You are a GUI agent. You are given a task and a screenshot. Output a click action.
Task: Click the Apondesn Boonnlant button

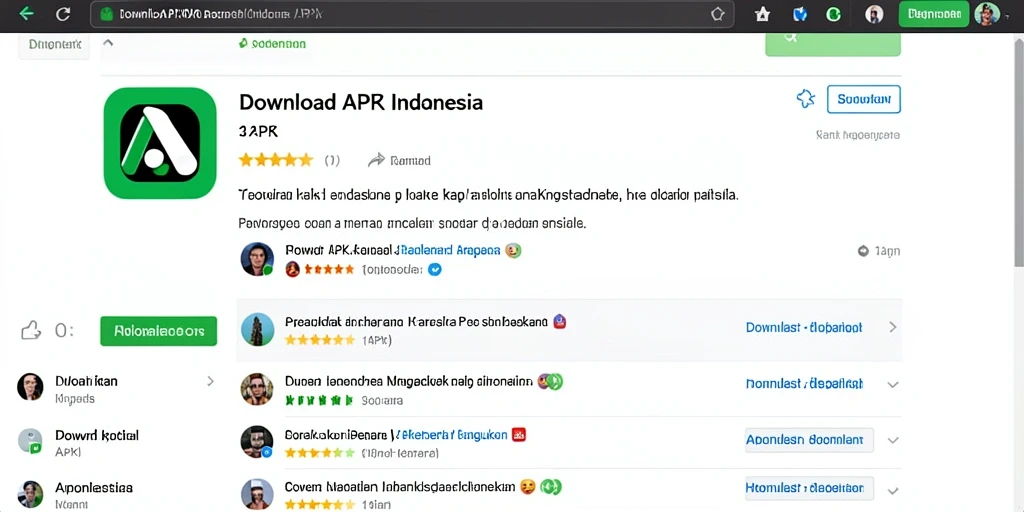pyautogui.click(x=809, y=440)
